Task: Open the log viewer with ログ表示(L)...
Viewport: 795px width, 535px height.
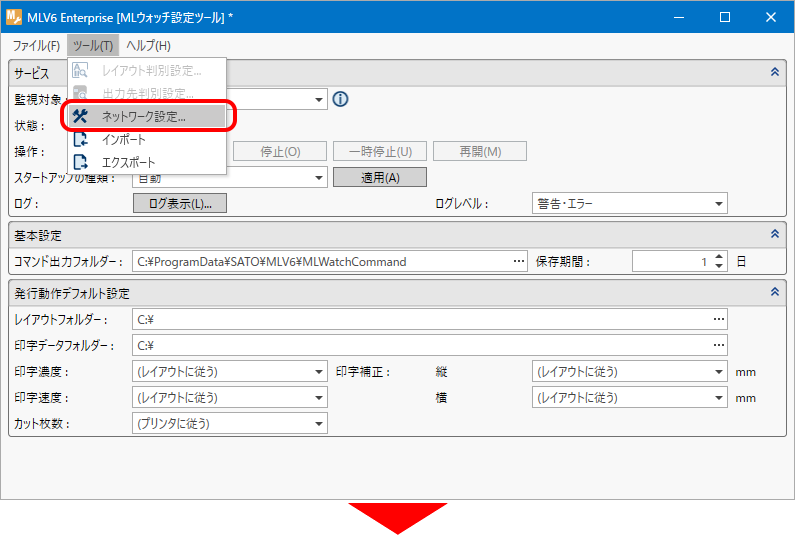Action: click(180, 203)
